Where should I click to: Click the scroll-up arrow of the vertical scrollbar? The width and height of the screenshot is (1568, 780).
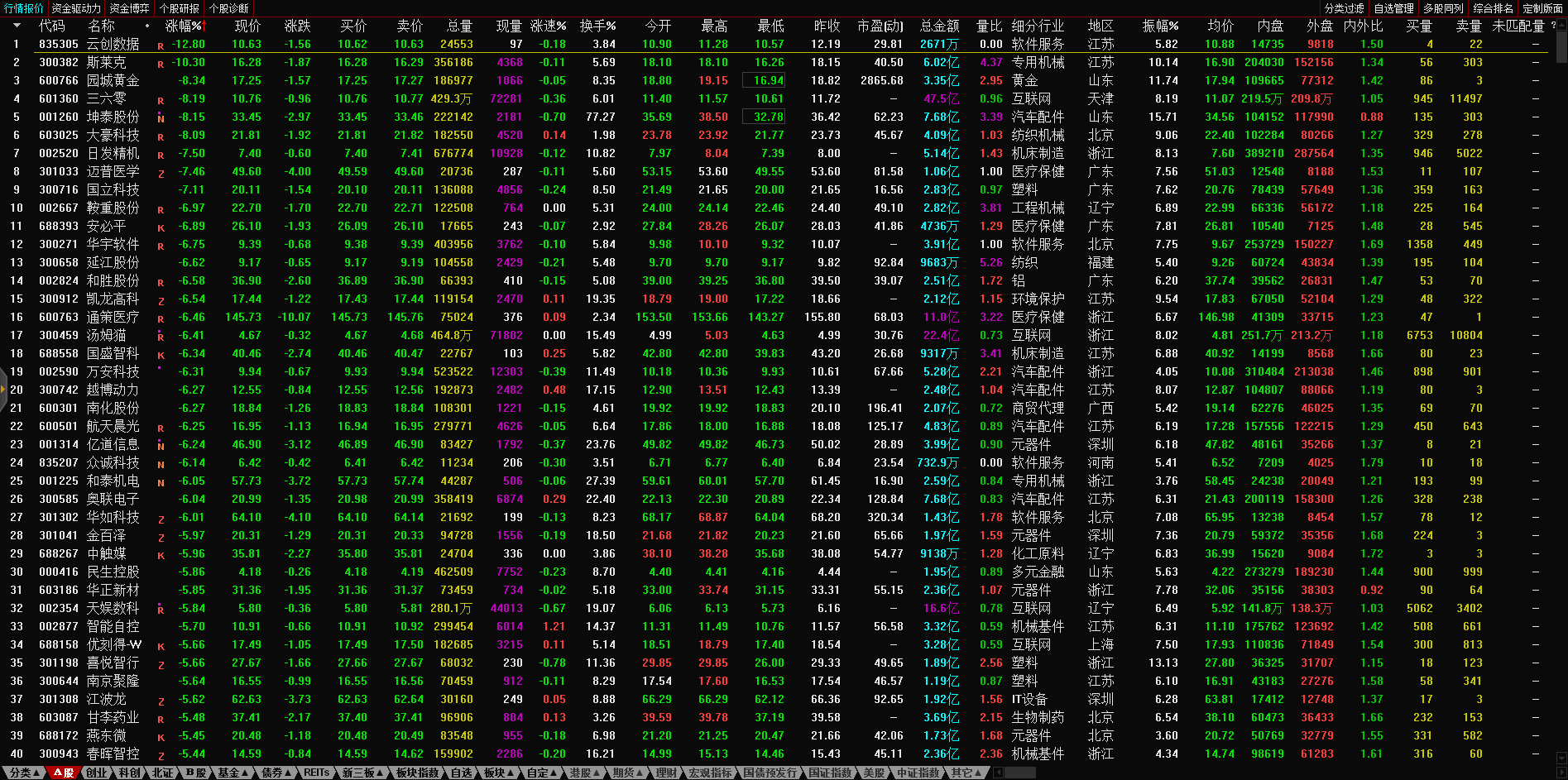pyautogui.click(x=1561, y=25)
